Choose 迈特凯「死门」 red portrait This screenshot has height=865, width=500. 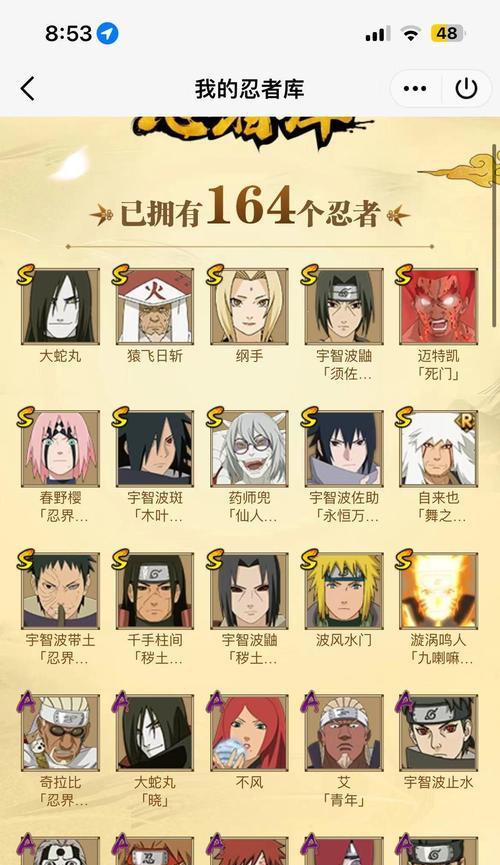[x=439, y=306]
